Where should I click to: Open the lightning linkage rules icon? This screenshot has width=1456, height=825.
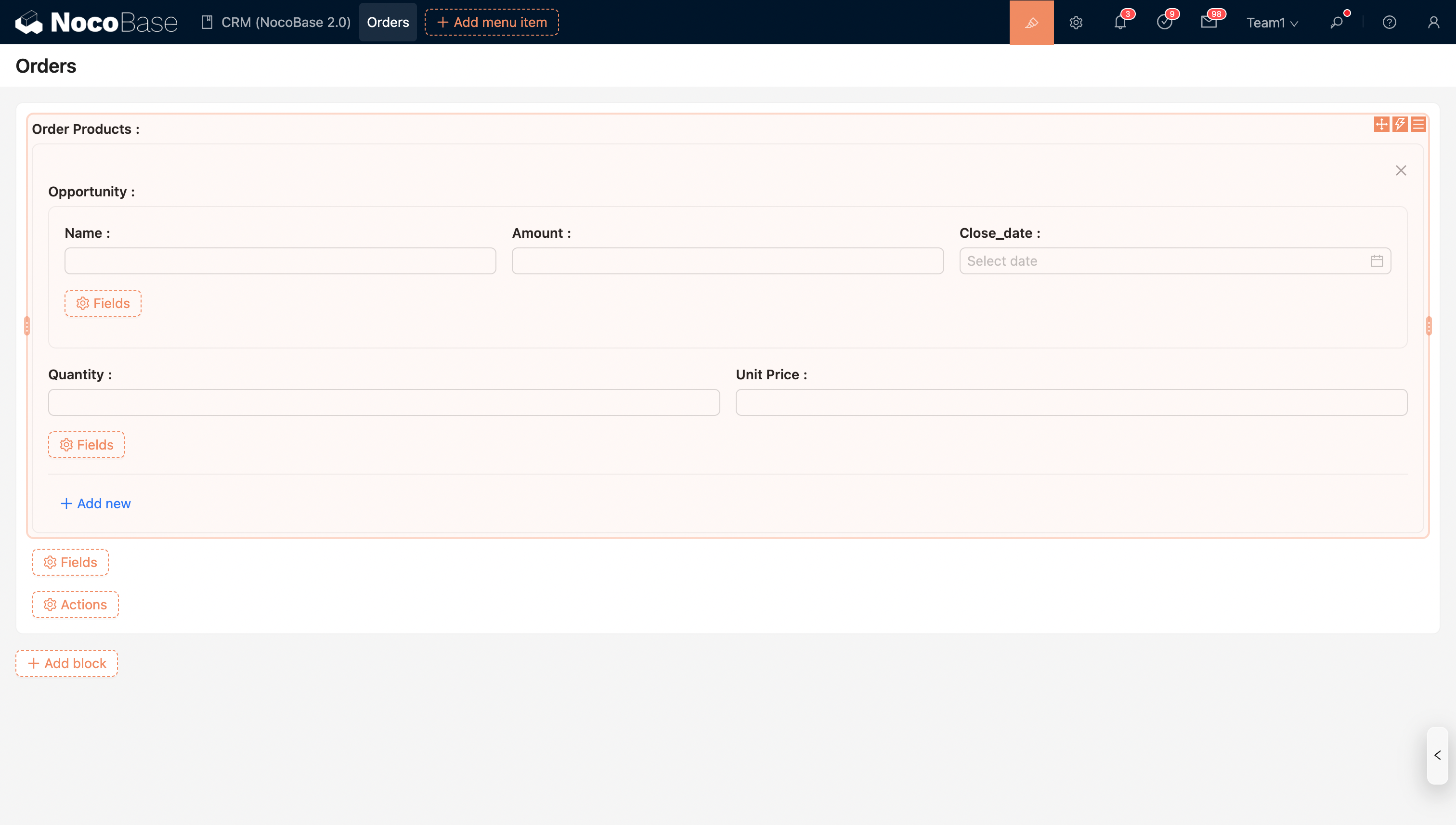coord(1400,124)
